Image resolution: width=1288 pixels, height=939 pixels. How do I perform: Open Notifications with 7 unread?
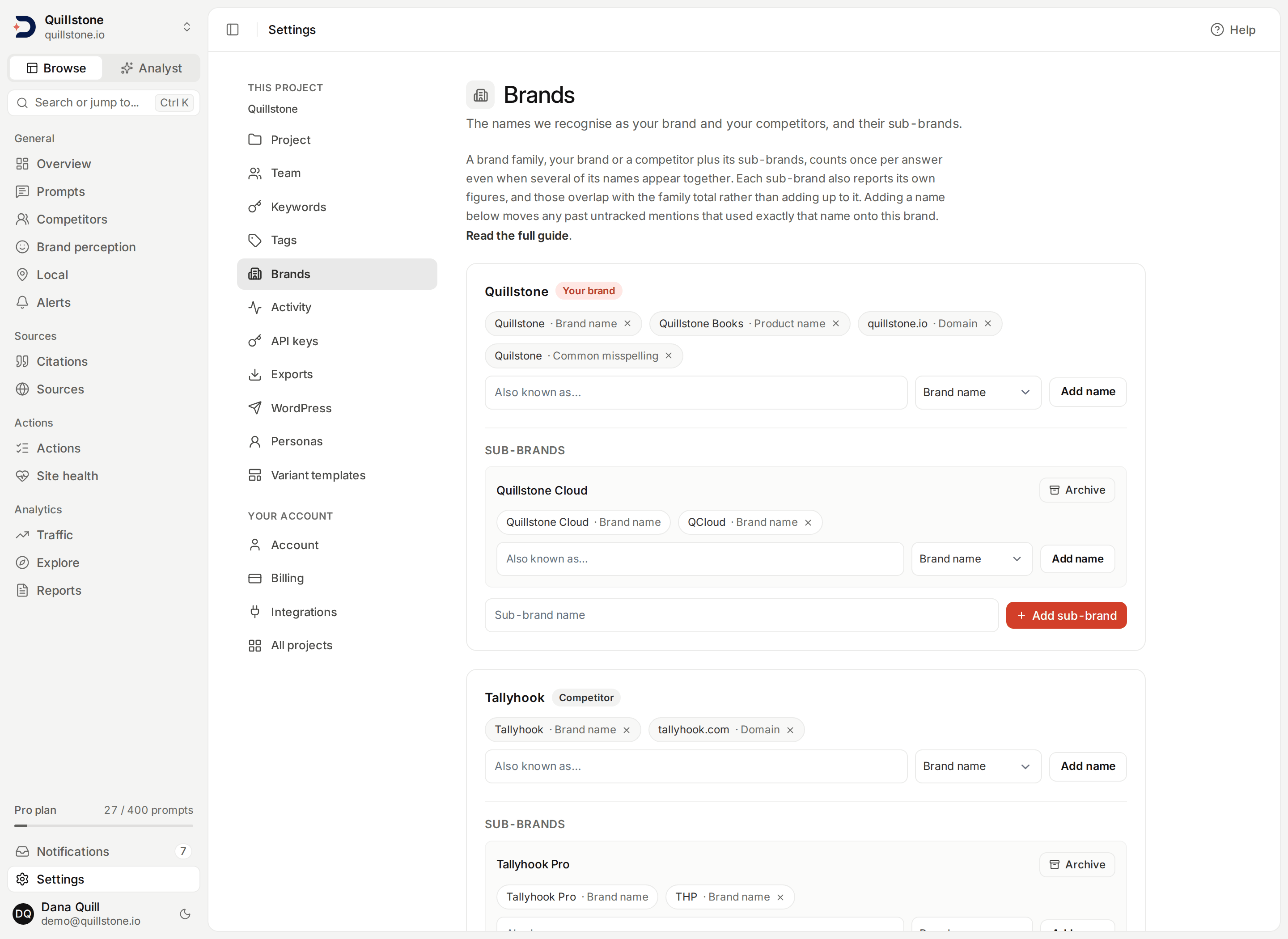tap(104, 851)
